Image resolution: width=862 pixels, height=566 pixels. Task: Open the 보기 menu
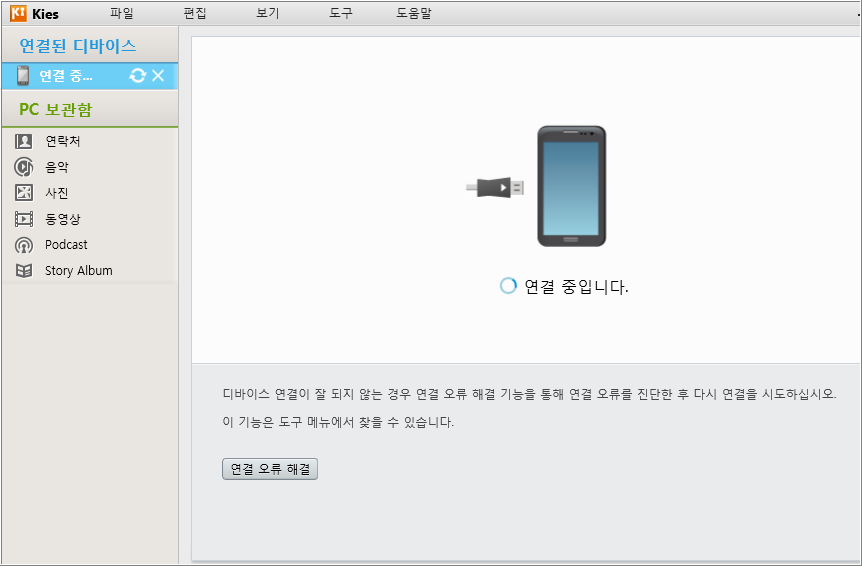[x=268, y=13]
